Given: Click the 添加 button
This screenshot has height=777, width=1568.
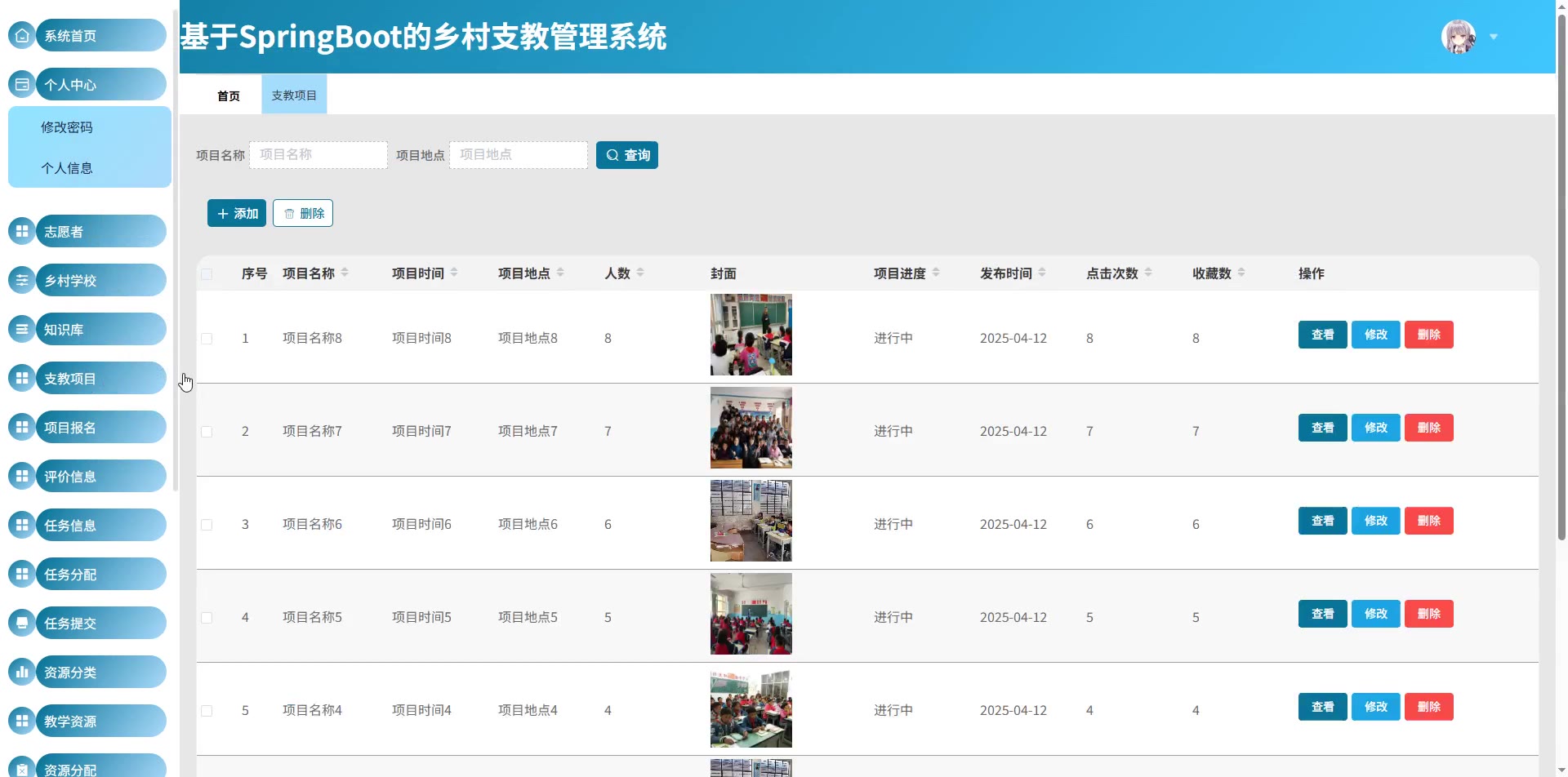Looking at the screenshot, I should pos(237,213).
